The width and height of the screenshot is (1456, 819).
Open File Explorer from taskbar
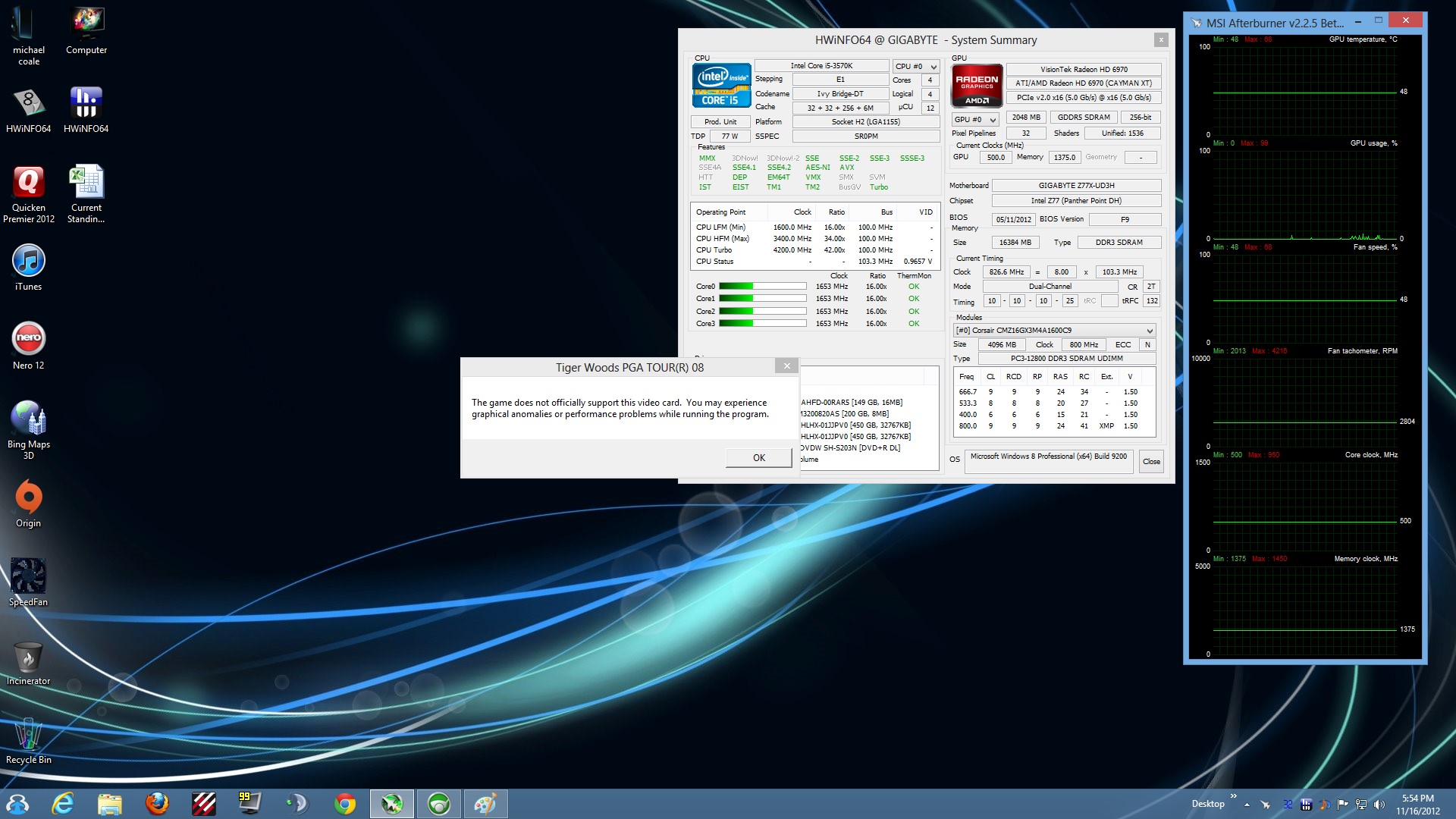click(x=110, y=803)
